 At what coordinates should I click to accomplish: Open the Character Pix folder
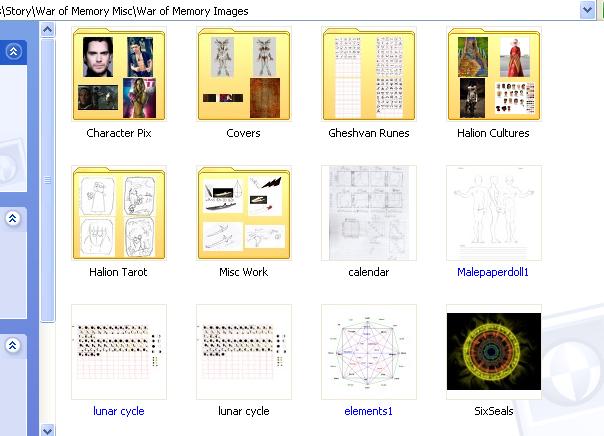(x=119, y=75)
